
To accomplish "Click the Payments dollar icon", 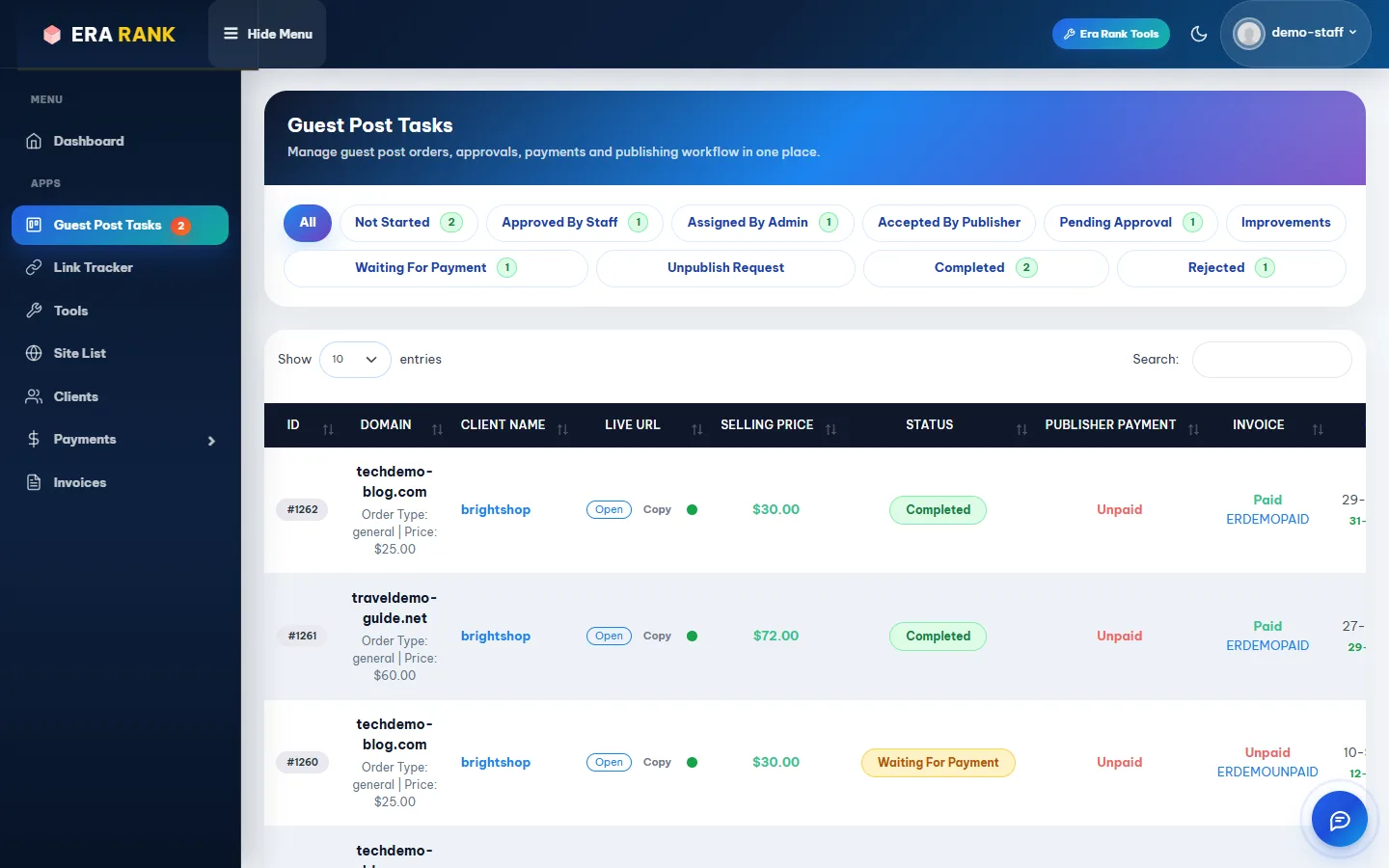I will [34, 439].
